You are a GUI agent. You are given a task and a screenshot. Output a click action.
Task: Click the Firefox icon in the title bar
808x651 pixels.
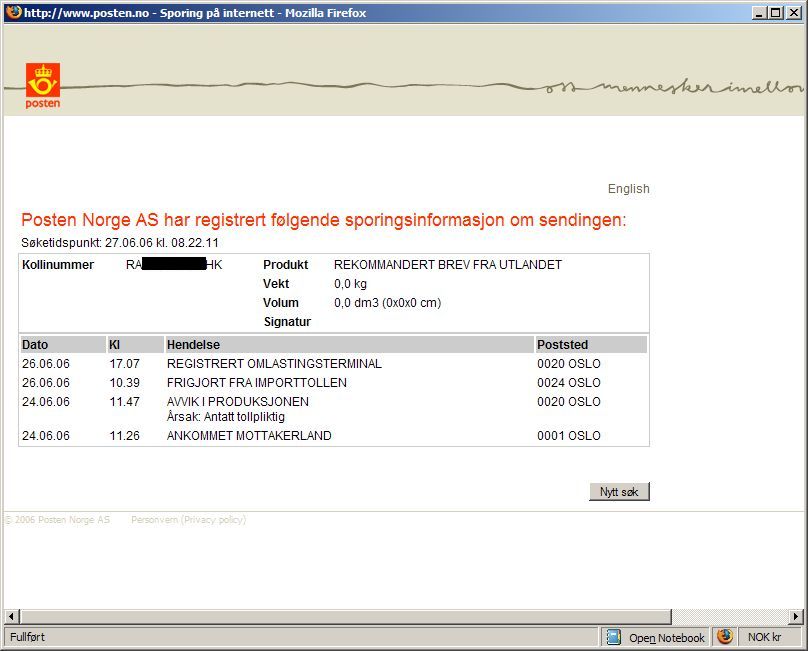14,12
